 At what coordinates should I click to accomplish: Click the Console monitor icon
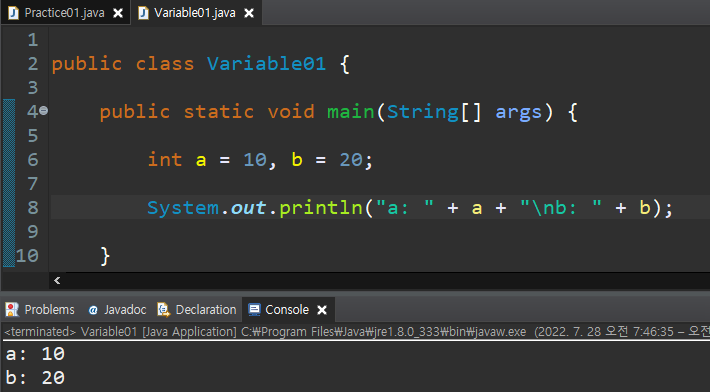coord(254,310)
